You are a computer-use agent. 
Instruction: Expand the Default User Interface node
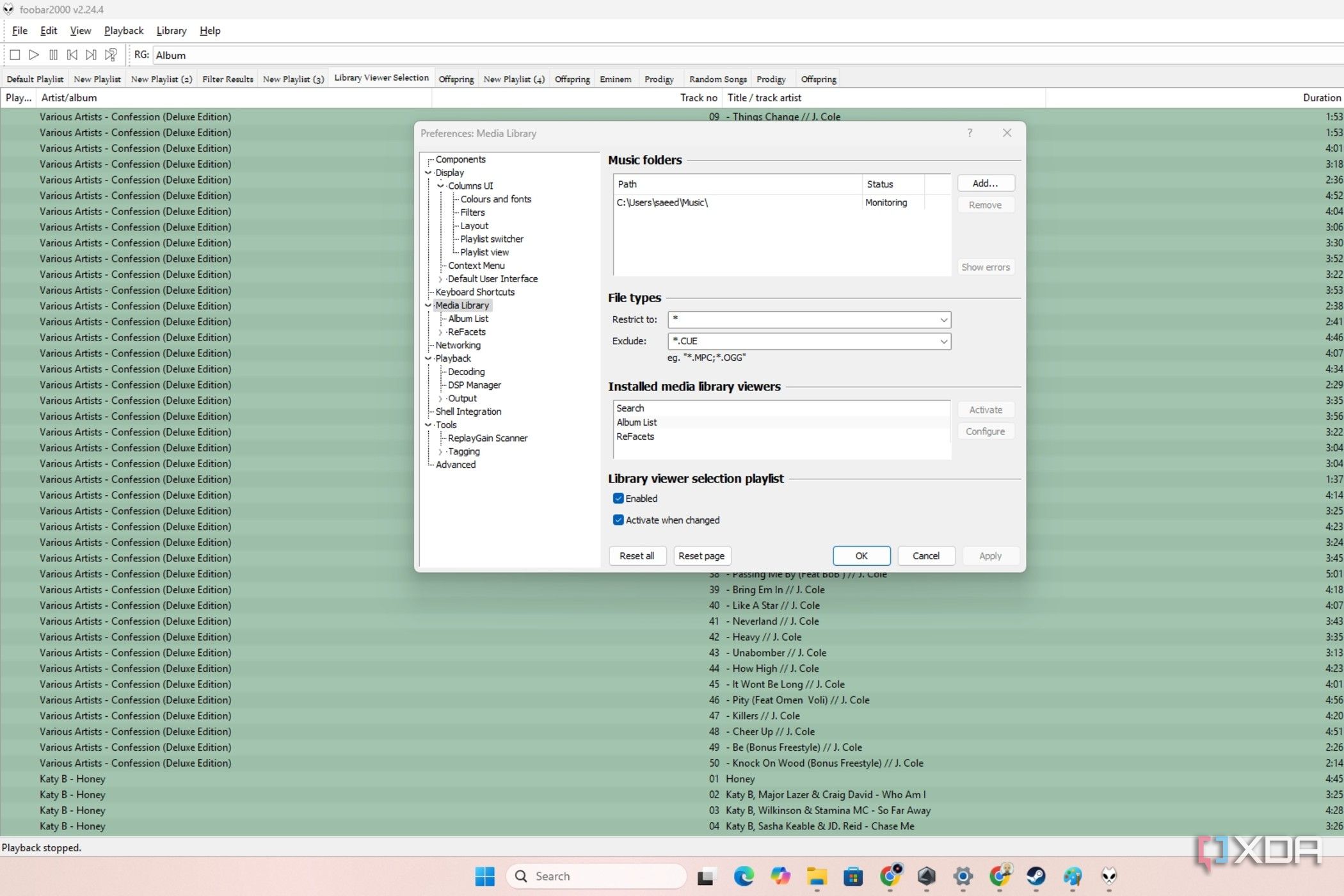point(440,279)
